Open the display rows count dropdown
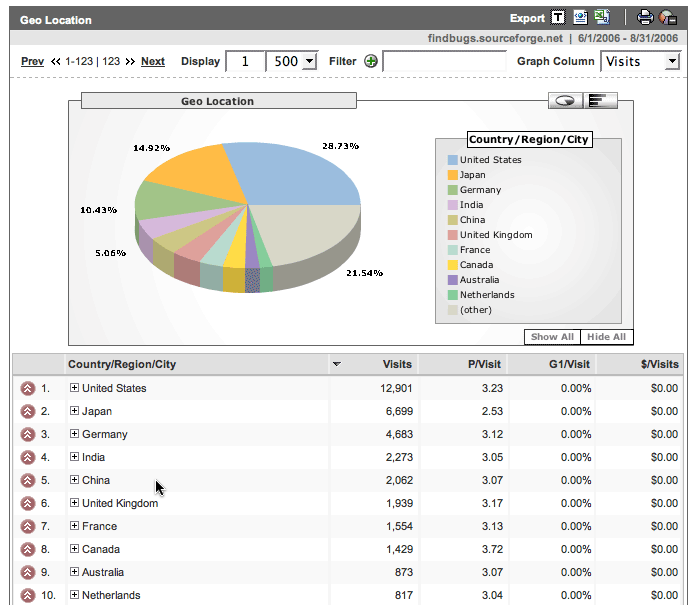Image resolution: width=697 pixels, height=605 pixels. pyautogui.click(x=292, y=61)
